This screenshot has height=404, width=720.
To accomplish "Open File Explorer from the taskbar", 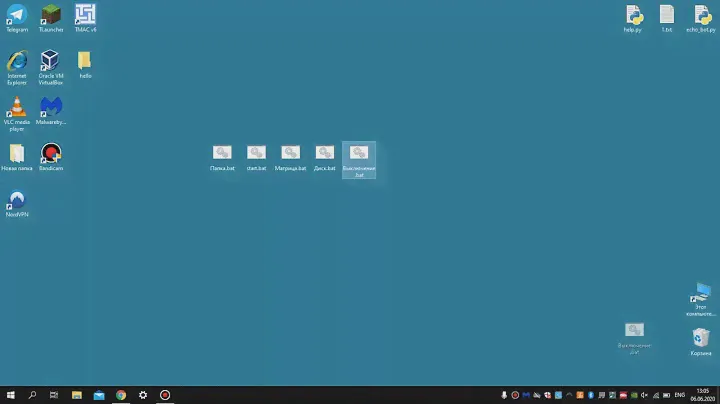I will pyautogui.click(x=77, y=395).
